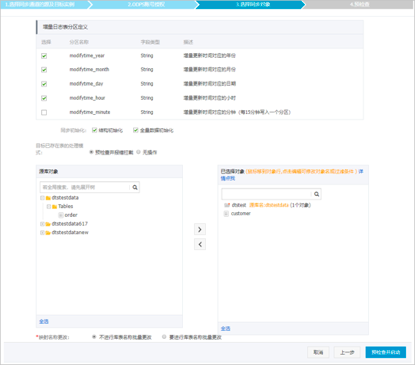Select the dtstestdatanew tree label
Screen dimensions: 415x365
[x=70, y=233]
